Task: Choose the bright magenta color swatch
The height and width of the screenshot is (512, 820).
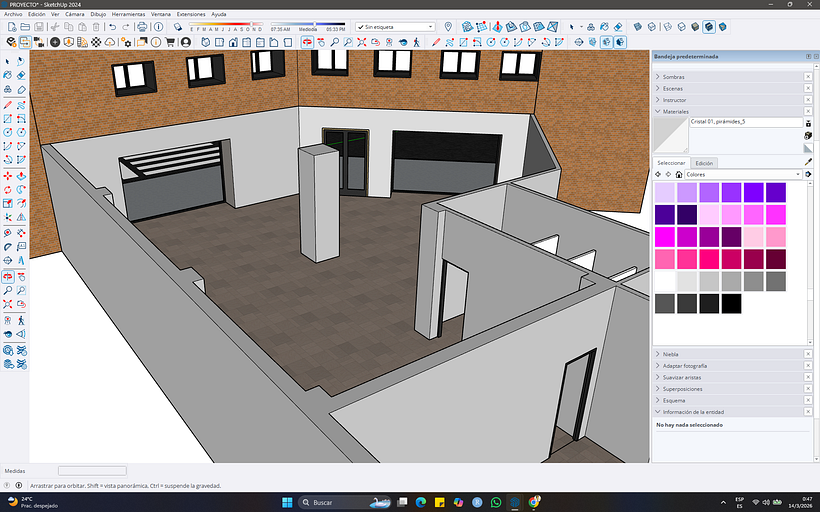Action: click(x=665, y=237)
